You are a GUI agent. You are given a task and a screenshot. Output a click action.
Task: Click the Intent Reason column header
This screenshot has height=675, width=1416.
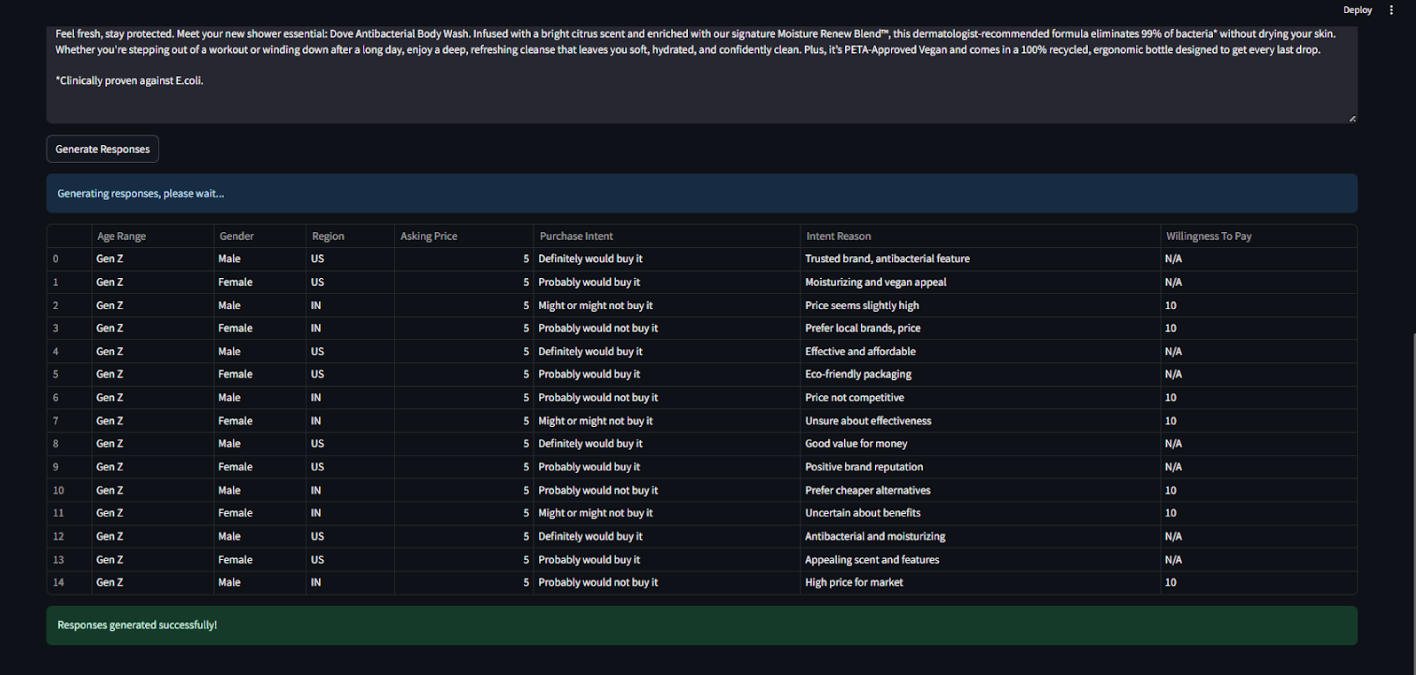(x=980, y=236)
